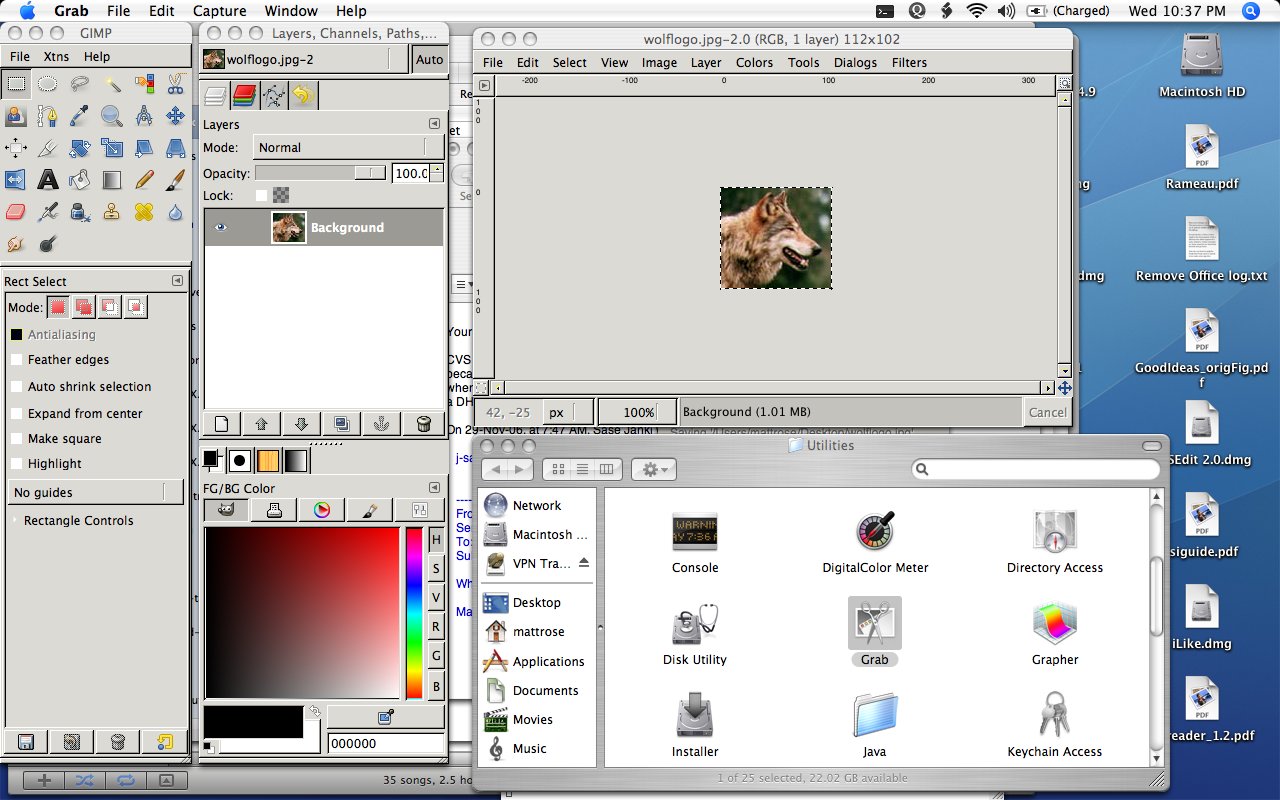The height and width of the screenshot is (800, 1280).
Task: Open the wolflogo.jpg-2 image selector dropdown
Action: coord(304,60)
